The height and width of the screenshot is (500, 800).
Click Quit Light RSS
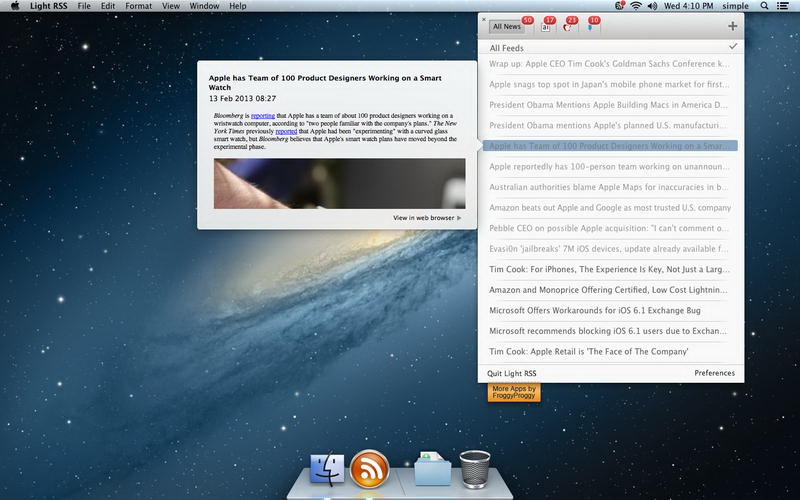click(x=512, y=373)
